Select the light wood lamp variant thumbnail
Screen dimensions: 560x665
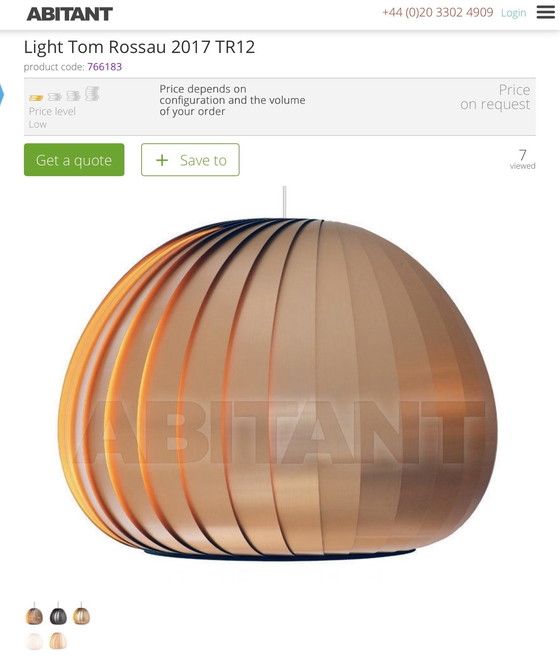58,641
